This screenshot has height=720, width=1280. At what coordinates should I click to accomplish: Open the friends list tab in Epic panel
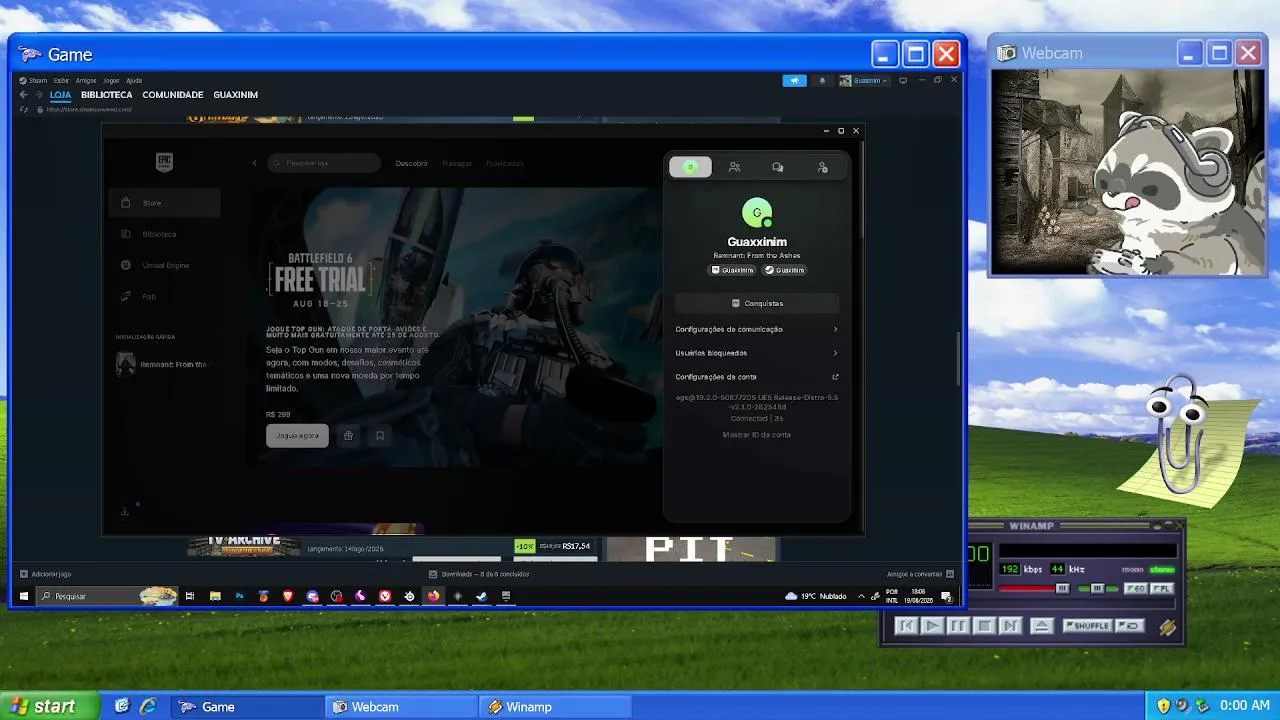coord(734,167)
